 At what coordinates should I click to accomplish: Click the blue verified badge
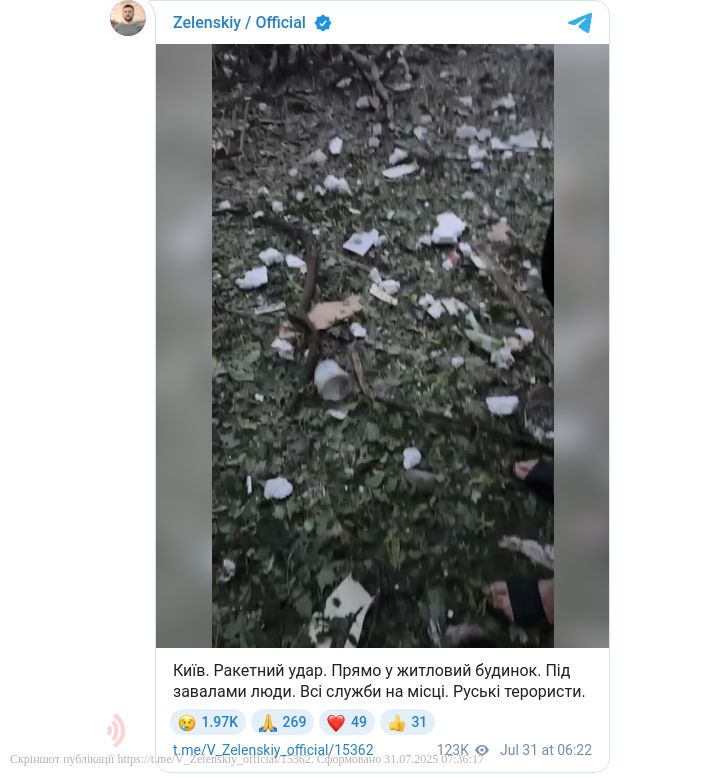tap(323, 23)
